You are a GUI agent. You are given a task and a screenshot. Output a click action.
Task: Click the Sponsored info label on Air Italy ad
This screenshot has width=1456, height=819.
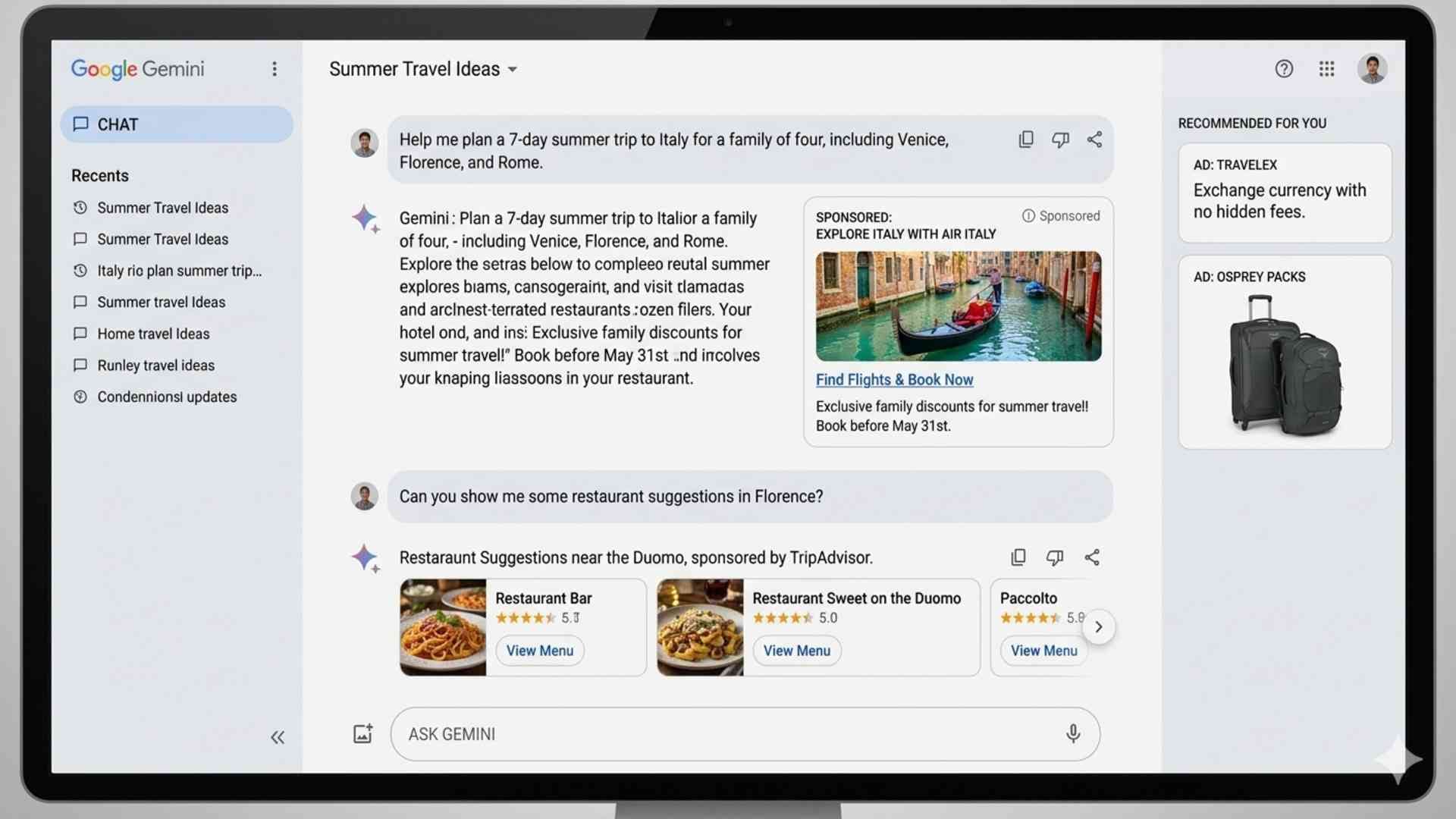tap(1061, 216)
